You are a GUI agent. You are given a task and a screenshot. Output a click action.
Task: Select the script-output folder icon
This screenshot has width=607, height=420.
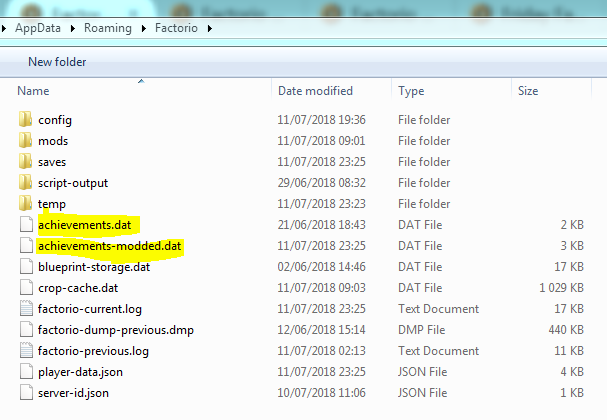pos(25,183)
